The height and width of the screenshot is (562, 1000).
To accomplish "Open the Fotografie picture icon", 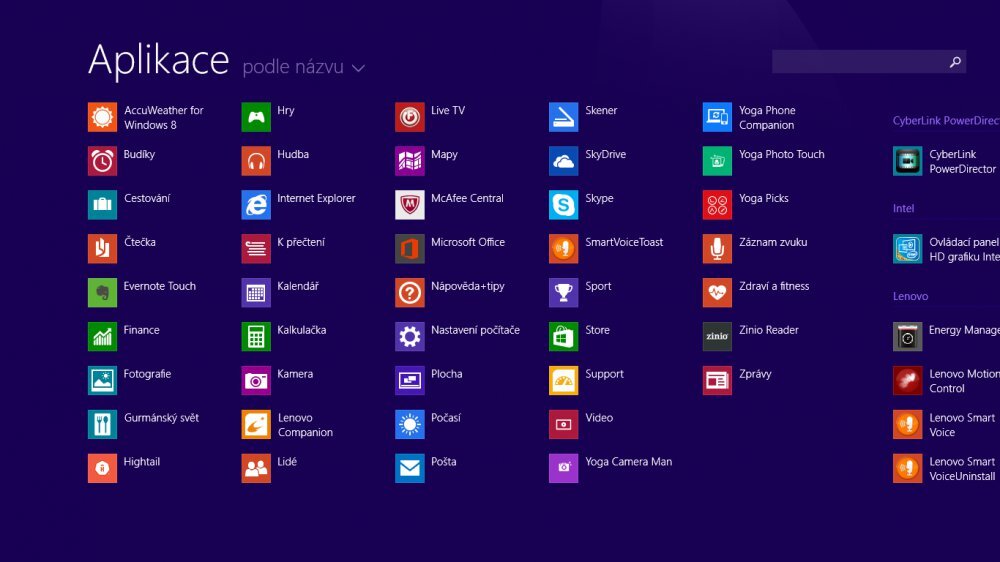I will (102, 381).
